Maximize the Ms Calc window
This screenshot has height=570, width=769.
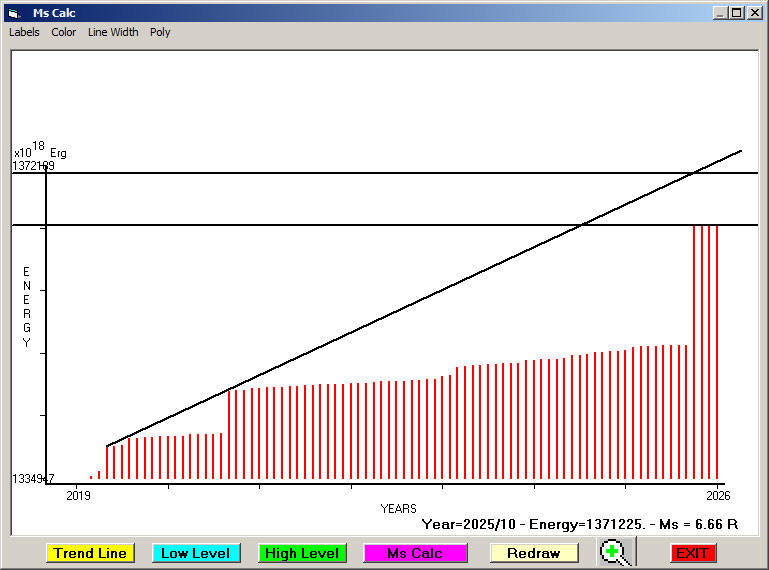tap(737, 13)
